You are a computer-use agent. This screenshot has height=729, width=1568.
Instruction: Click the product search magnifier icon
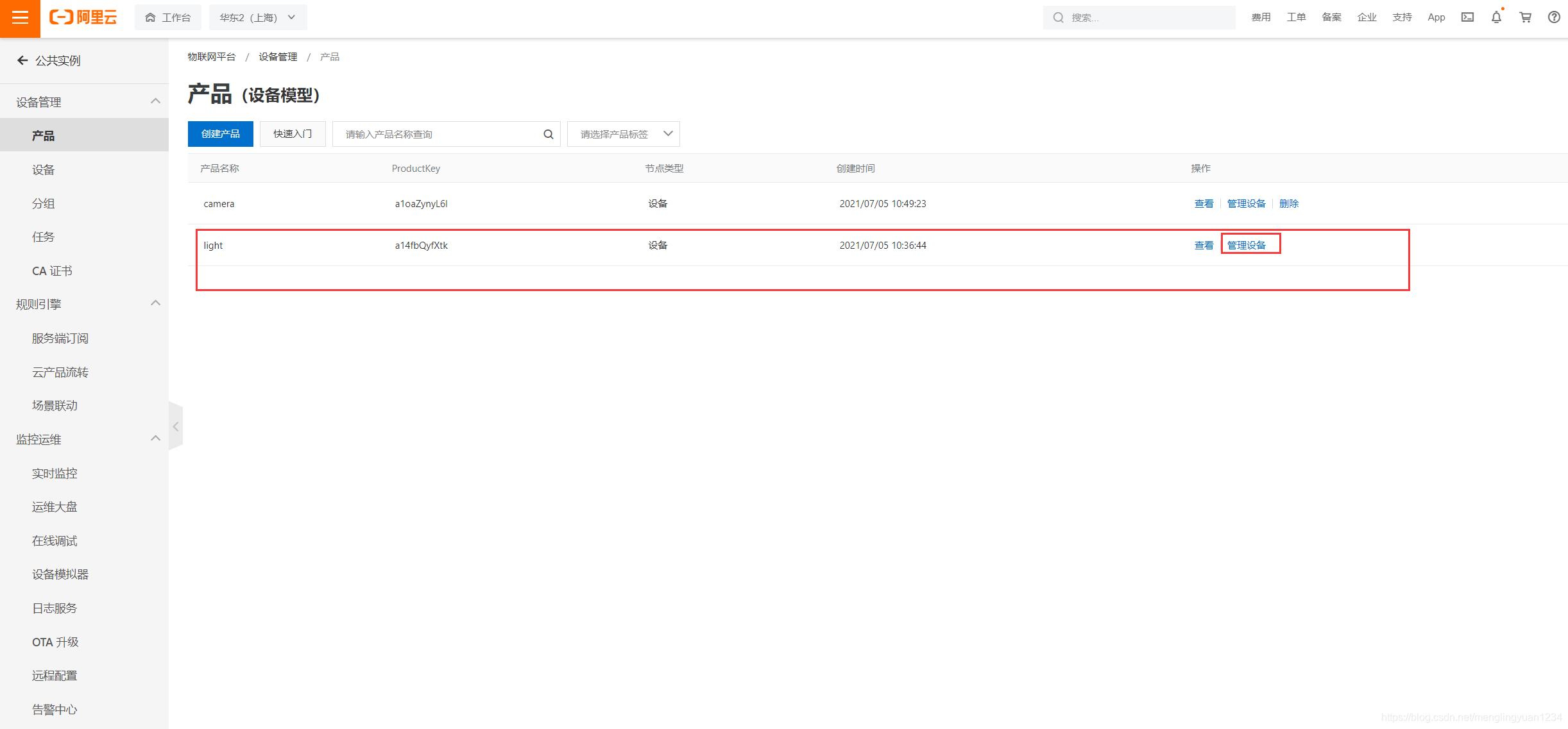click(548, 134)
